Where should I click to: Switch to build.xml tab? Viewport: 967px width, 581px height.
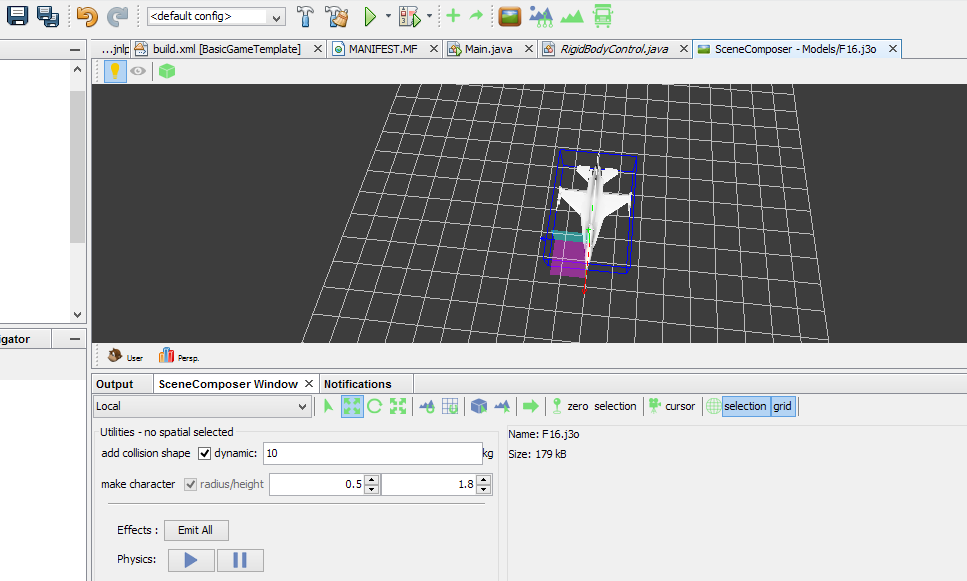pos(226,49)
